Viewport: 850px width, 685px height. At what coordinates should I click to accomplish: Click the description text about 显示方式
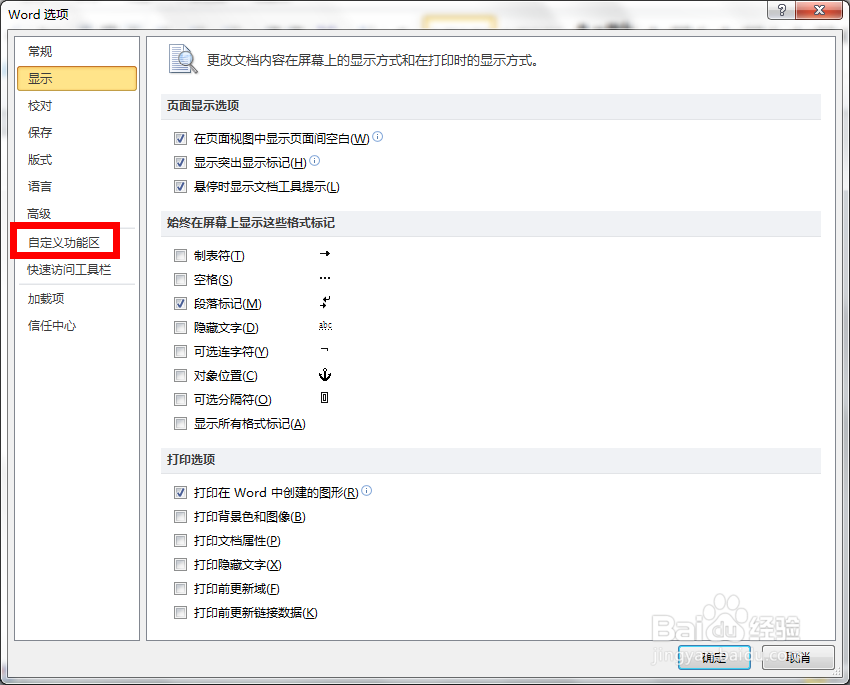coord(372,60)
